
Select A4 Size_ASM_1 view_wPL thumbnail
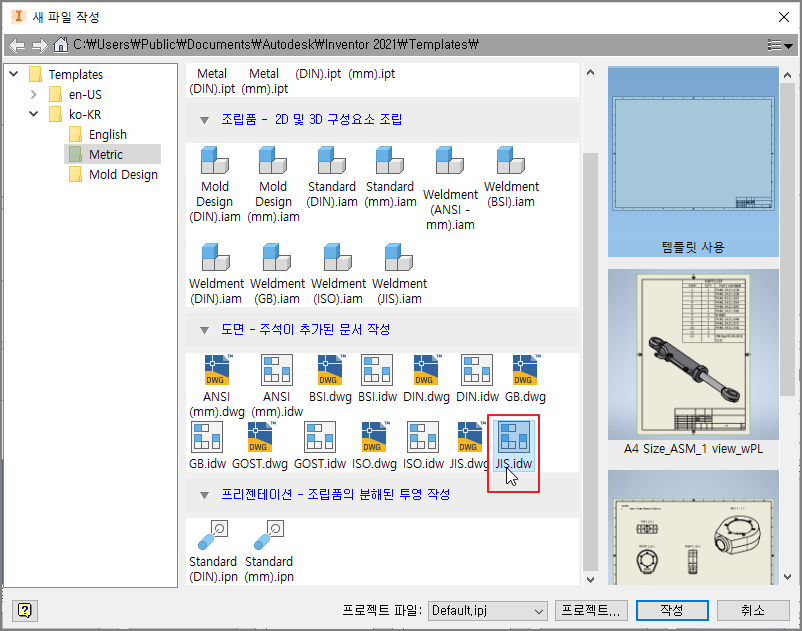tap(693, 364)
